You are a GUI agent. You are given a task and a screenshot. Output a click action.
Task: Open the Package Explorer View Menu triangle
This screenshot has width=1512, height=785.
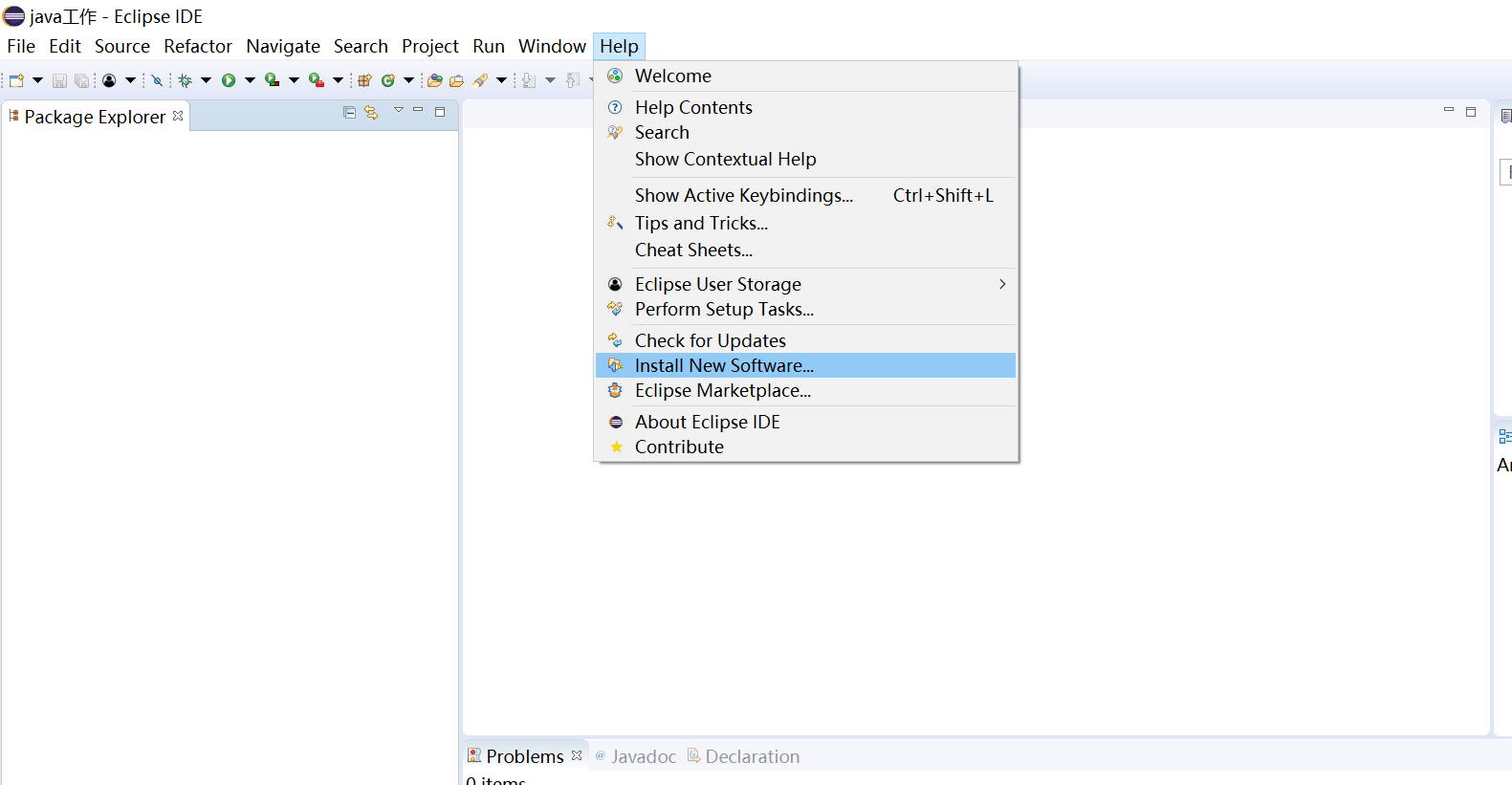pos(399,109)
